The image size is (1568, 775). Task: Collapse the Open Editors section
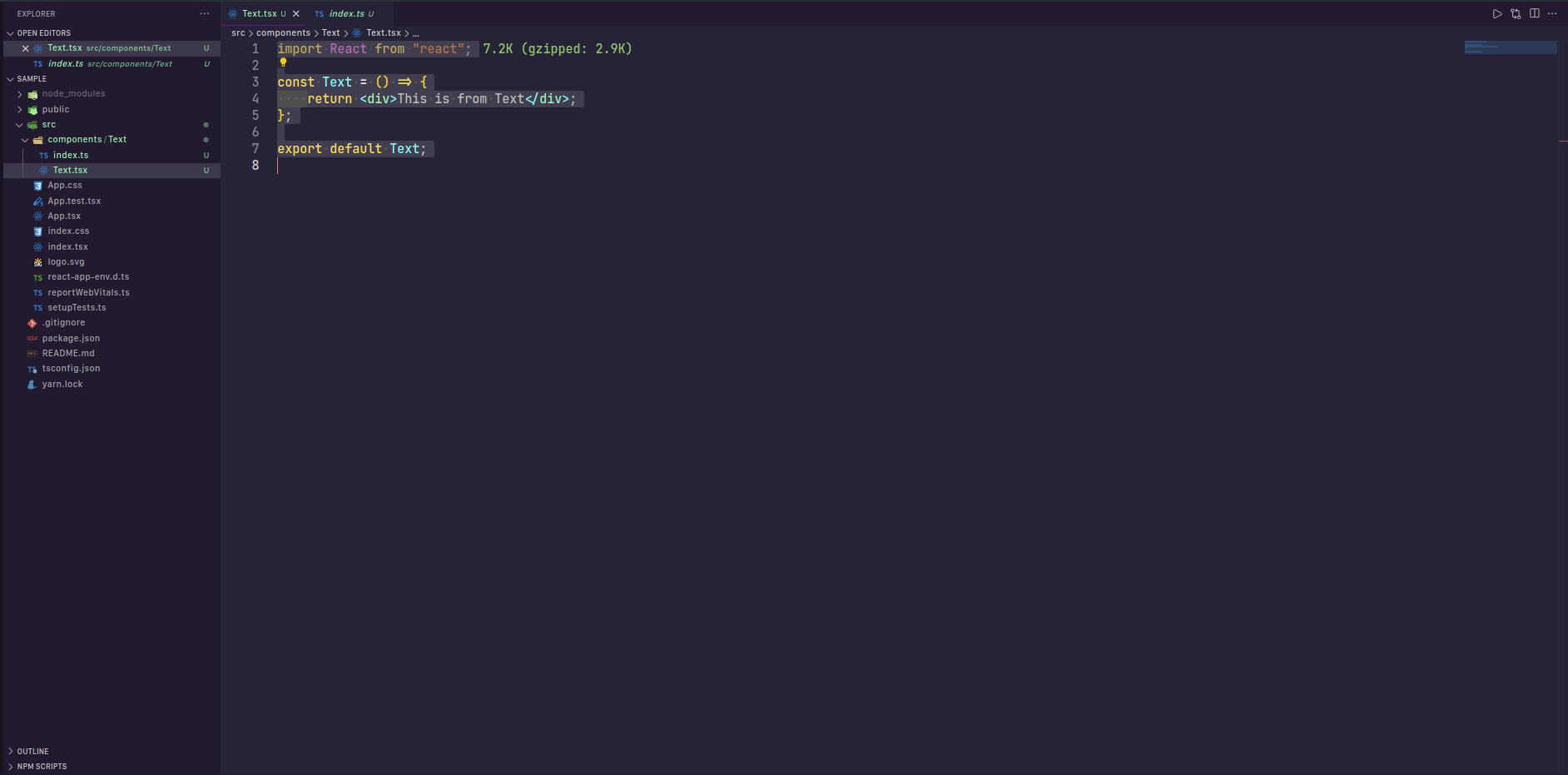[x=11, y=33]
